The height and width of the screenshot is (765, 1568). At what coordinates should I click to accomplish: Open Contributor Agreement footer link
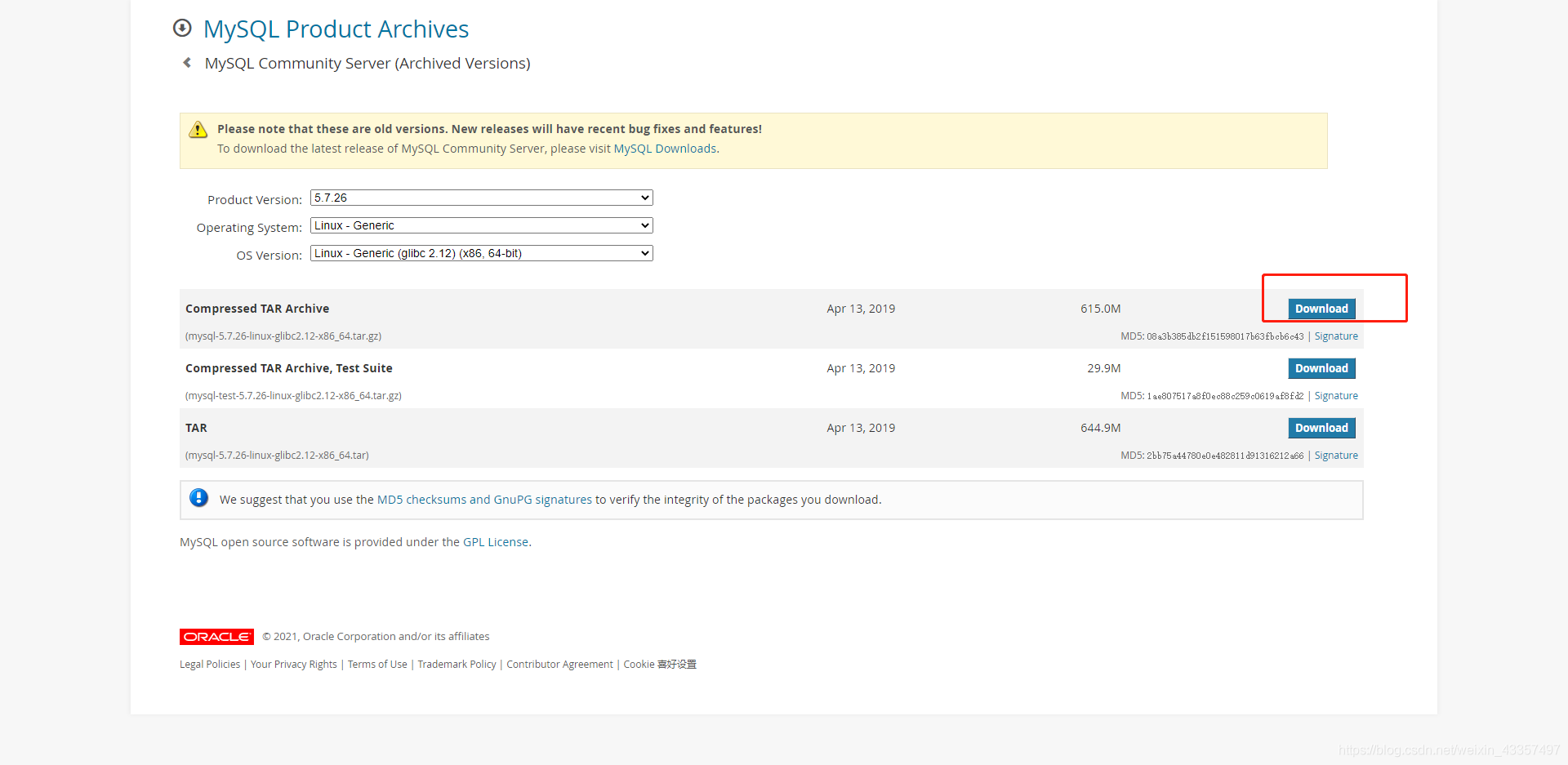(x=559, y=665)
